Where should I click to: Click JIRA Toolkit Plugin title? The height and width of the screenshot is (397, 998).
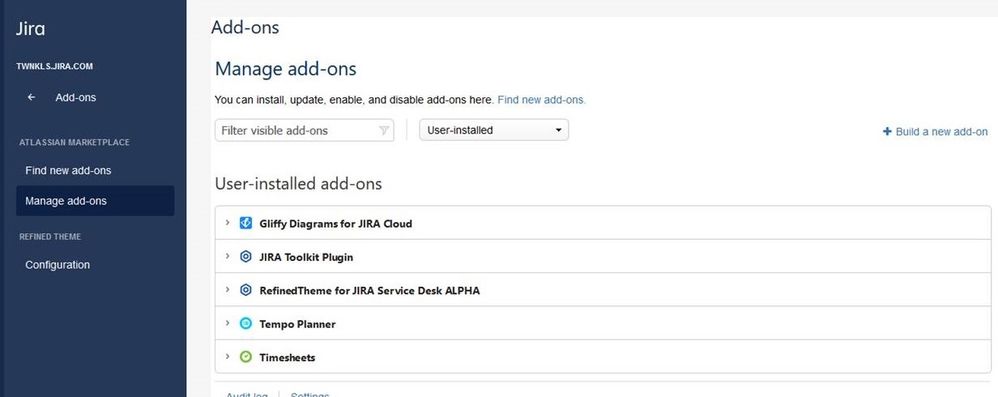coord(306,257)
